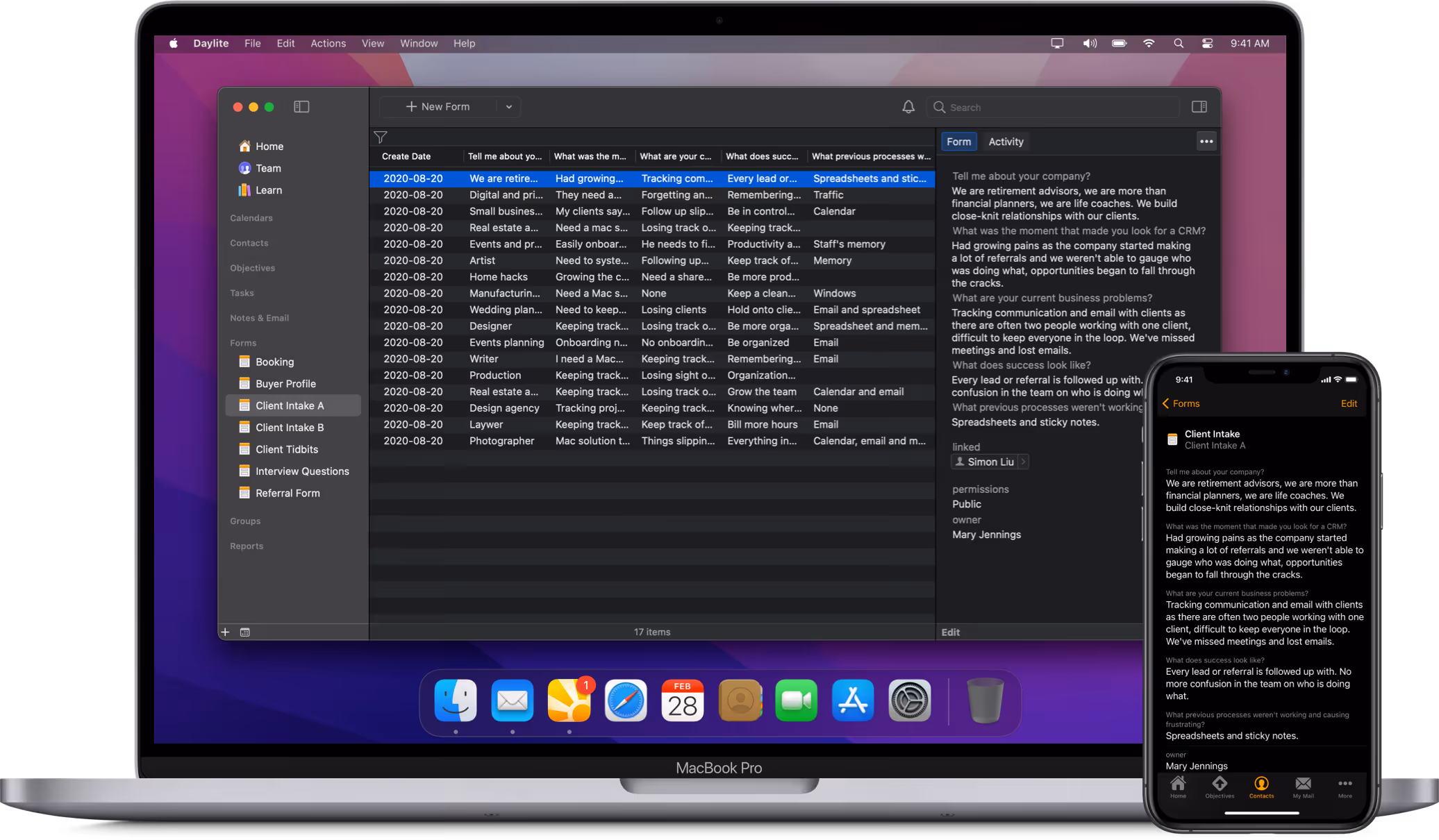Click the Search field

pyautogui.click(x=1053, y=107)
